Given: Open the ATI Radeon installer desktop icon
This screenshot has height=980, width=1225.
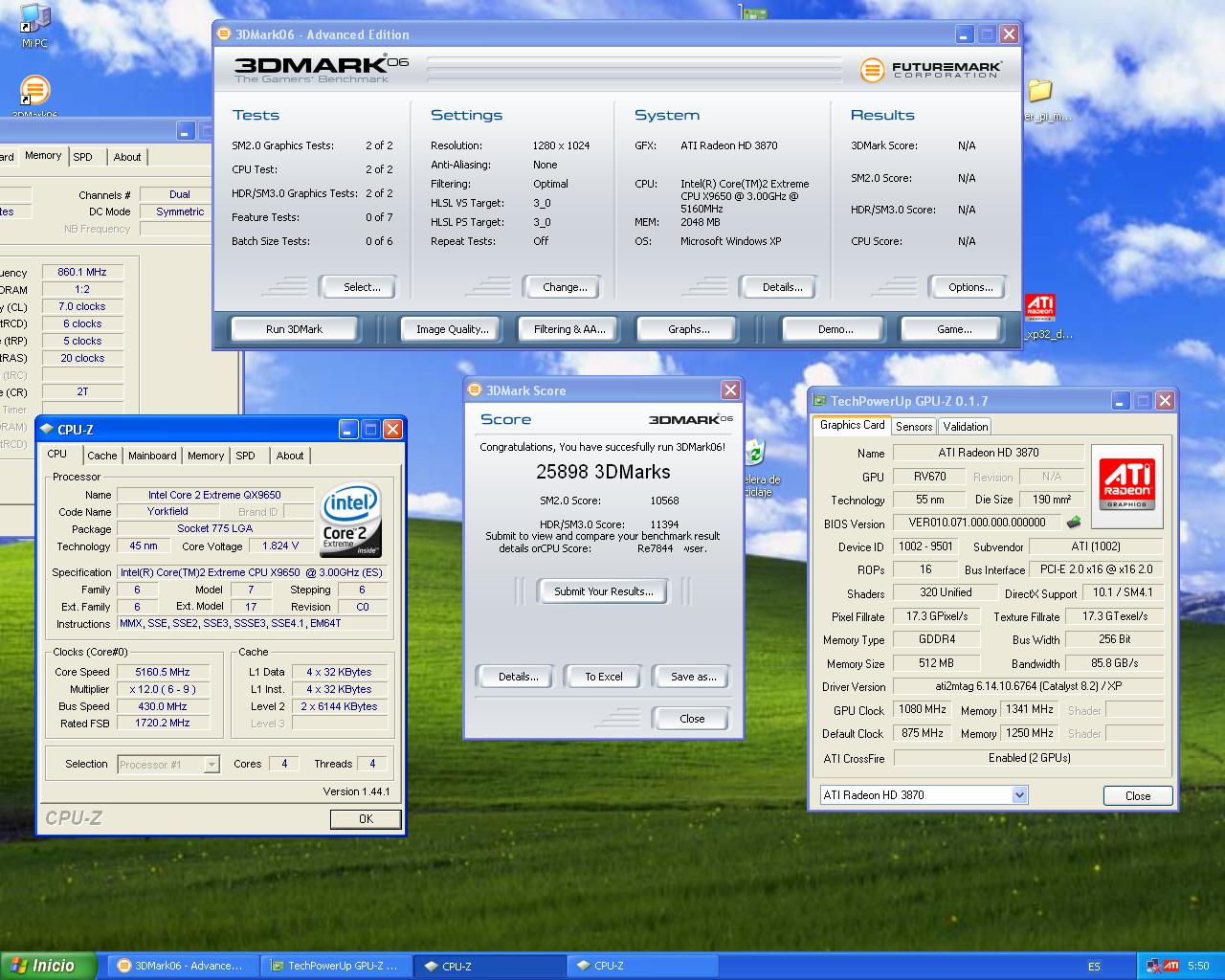Looking at the screenshot, I should coord(1039,308).
